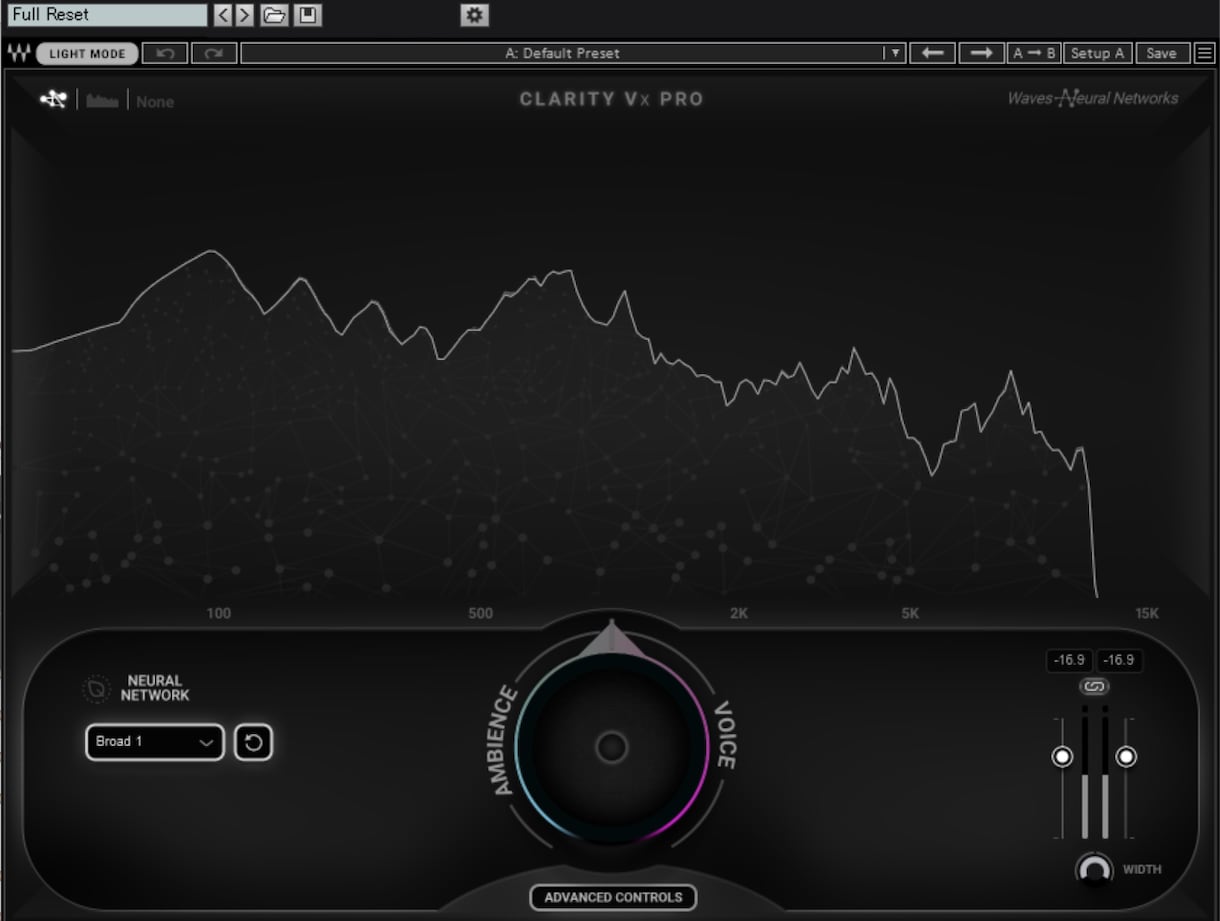
Task: Load the previous preset with left arrow
Action: [932, 53]
